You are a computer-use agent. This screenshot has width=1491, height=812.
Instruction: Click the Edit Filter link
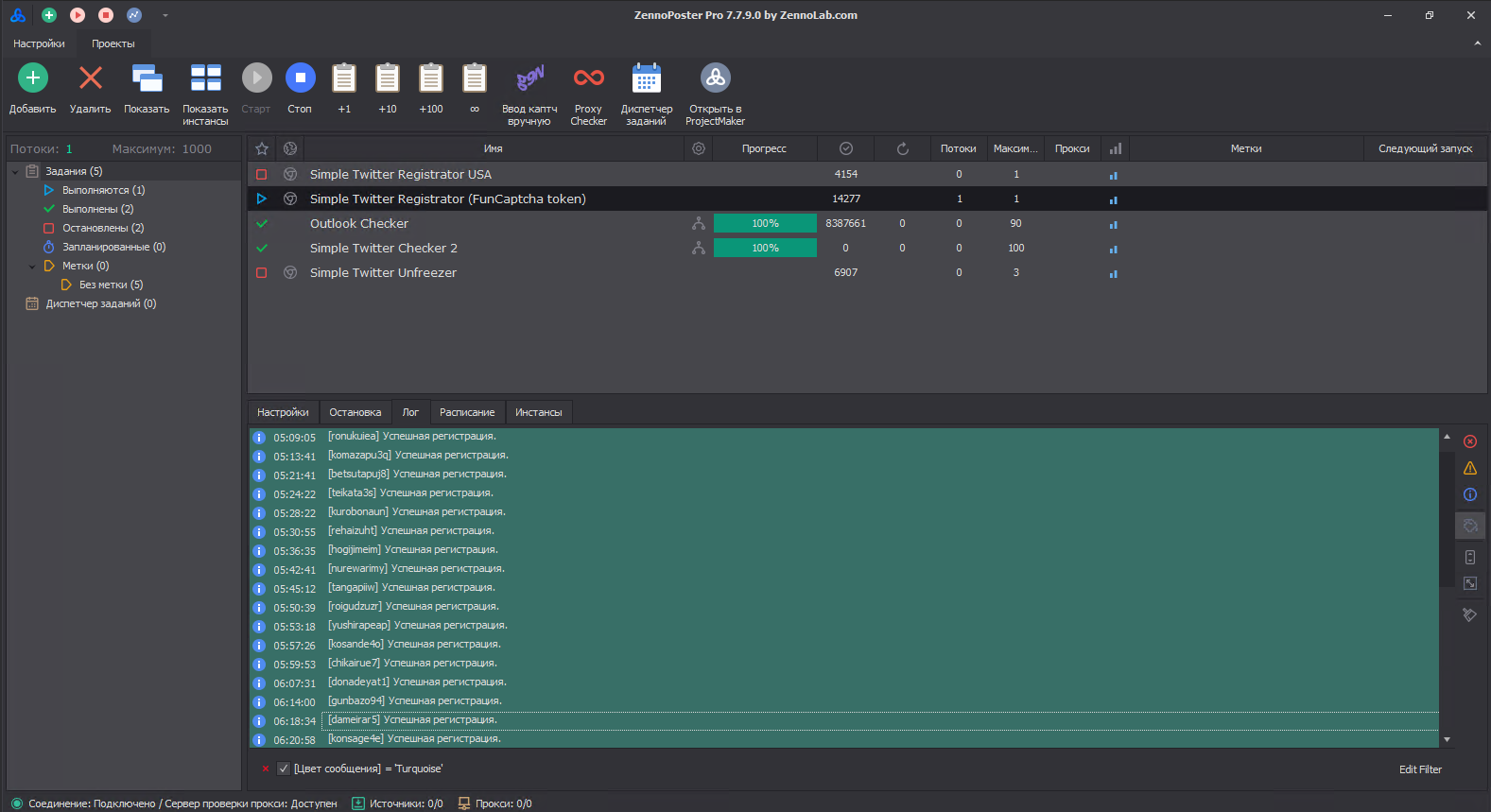pos(1420,769)
